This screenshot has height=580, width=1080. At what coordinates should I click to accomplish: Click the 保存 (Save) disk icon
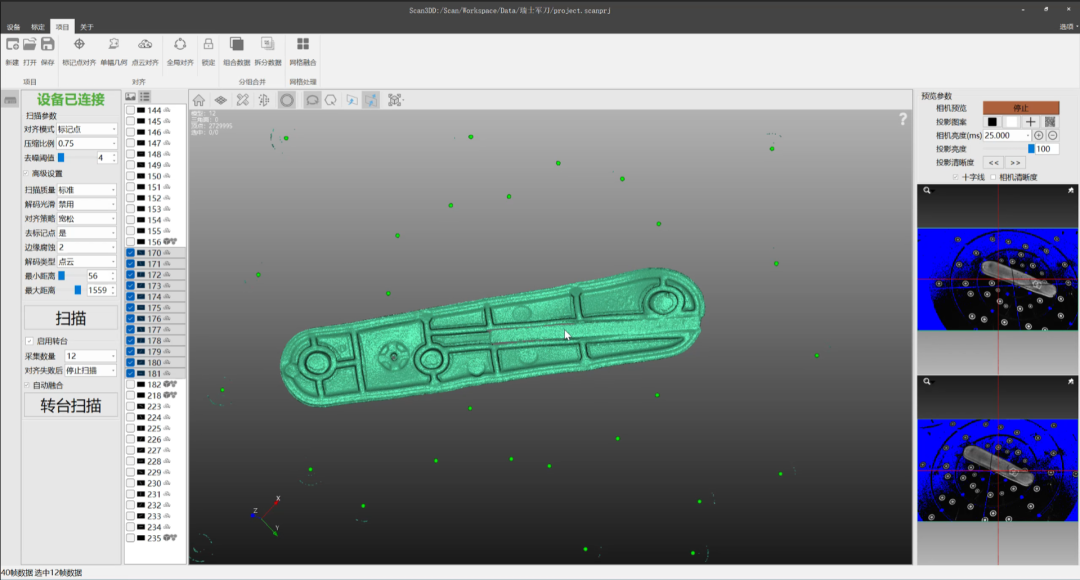48,44
